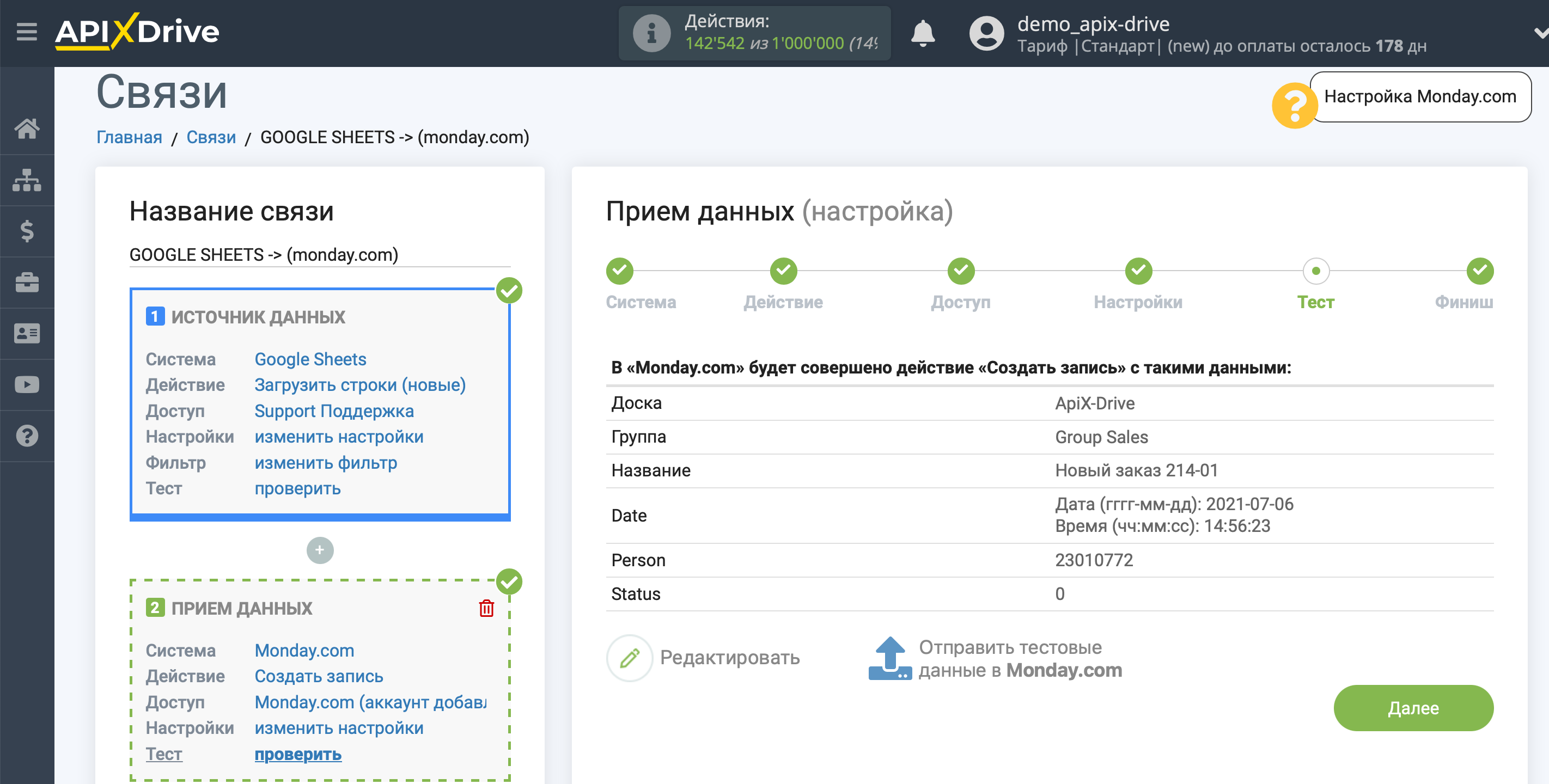This screenshot has width=1549, height=784.
Task: Click the upload icon for test data
Action: (890, 658)
